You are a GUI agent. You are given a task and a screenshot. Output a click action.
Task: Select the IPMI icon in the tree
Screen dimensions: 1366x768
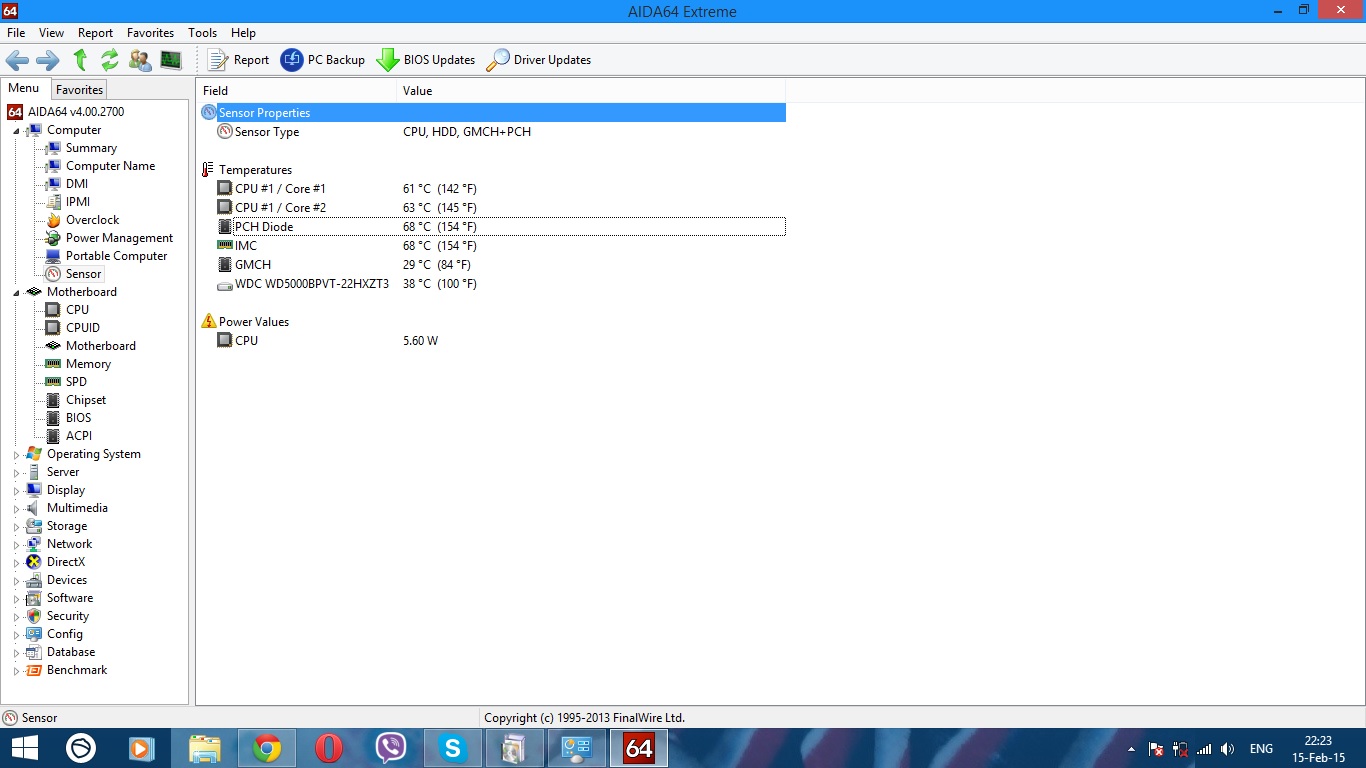53,202
